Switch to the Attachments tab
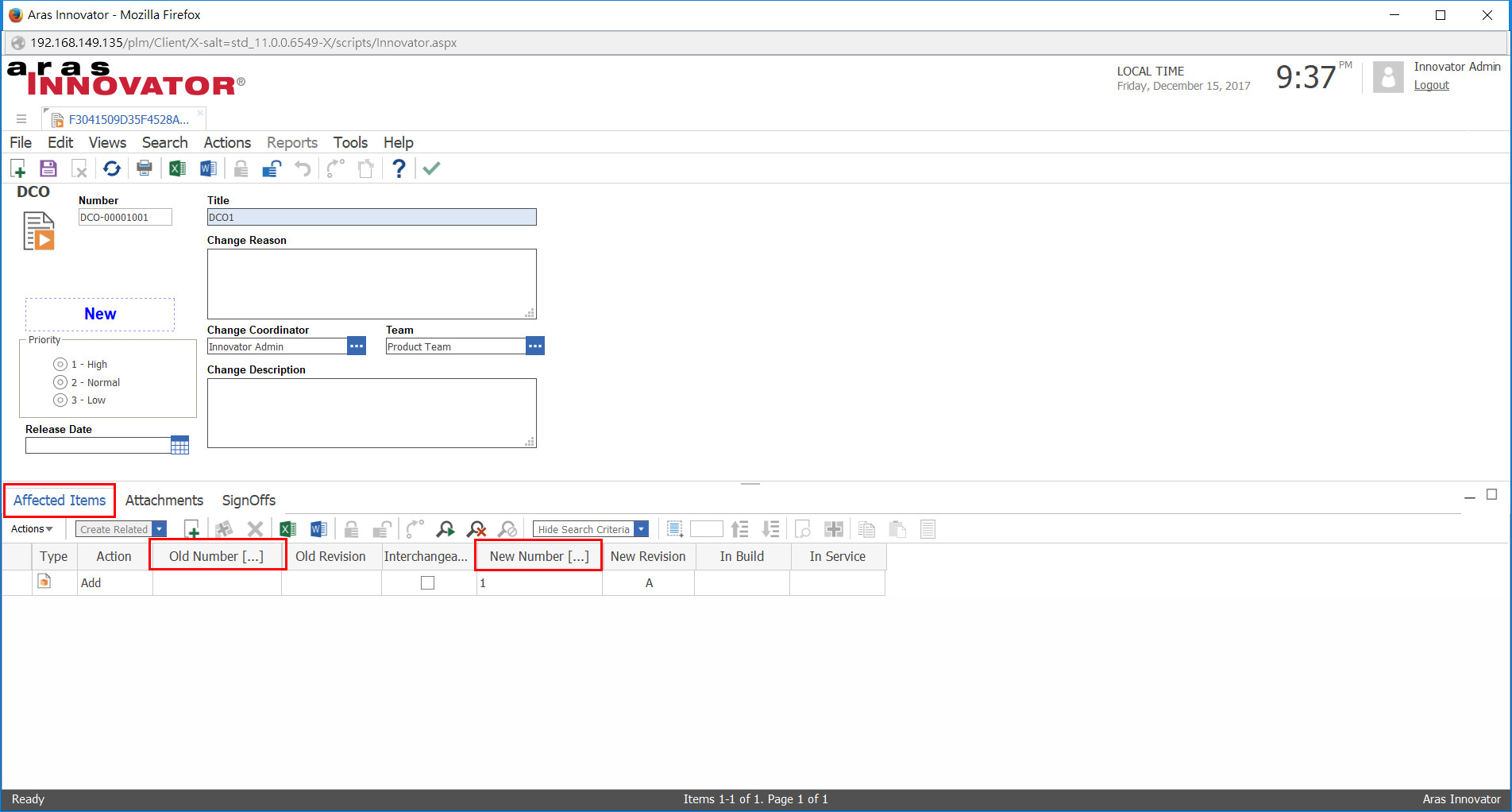This screenshot has width=1512, height=812. 164,501
